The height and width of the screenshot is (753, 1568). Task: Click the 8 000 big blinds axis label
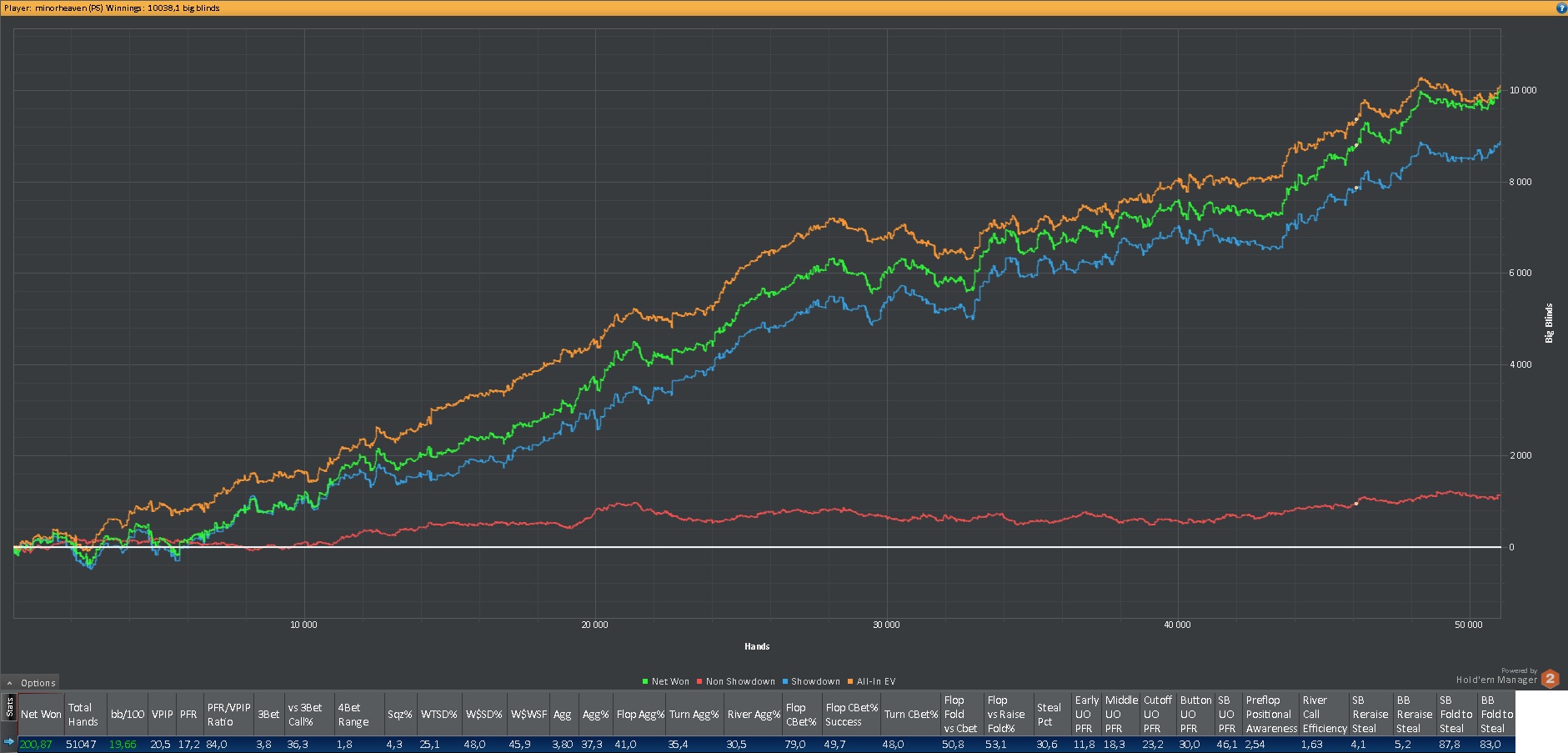pyautogui.click(x=1520, y=182)
